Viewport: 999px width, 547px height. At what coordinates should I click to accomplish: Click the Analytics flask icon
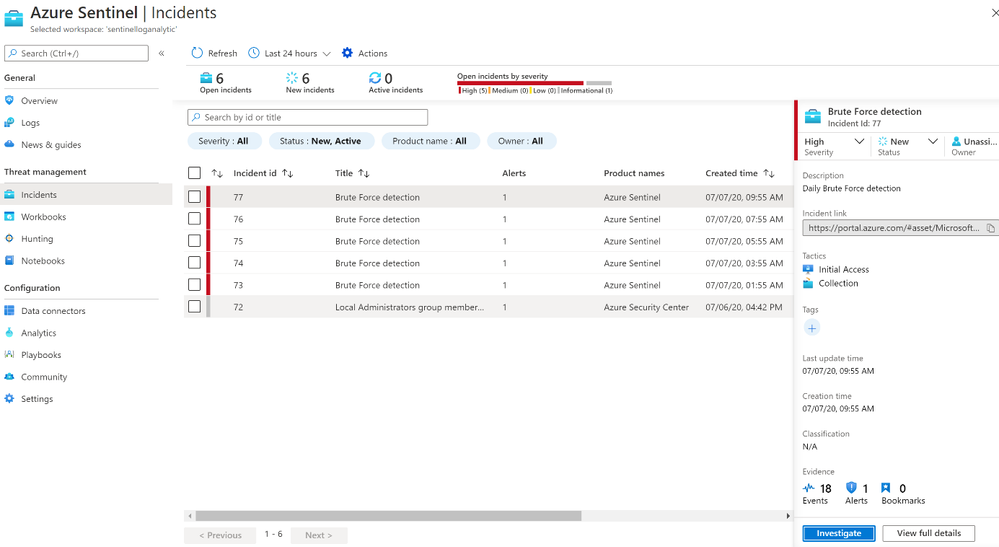9,332
